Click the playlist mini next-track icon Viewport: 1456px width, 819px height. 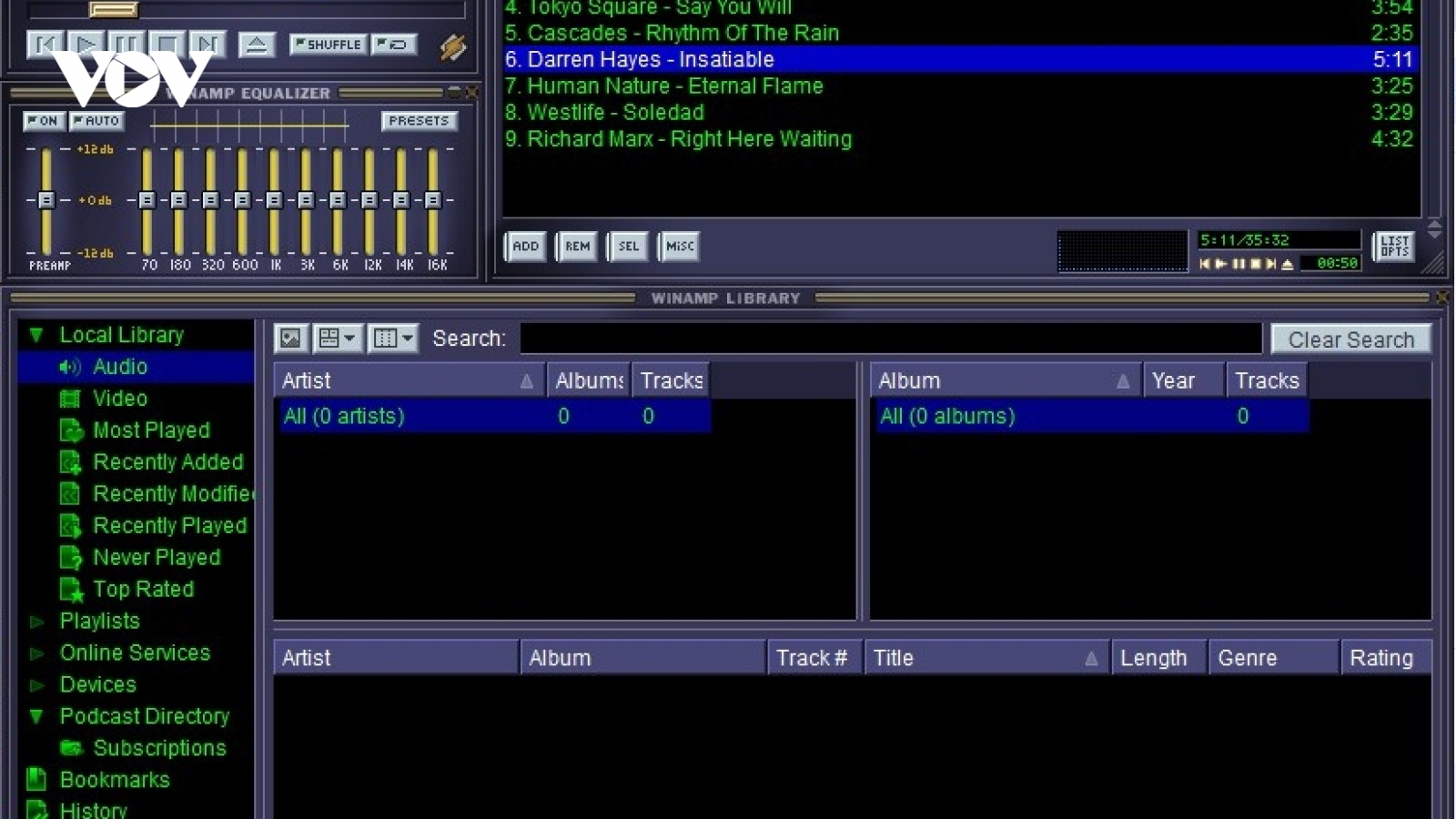tap(1271, 264)
